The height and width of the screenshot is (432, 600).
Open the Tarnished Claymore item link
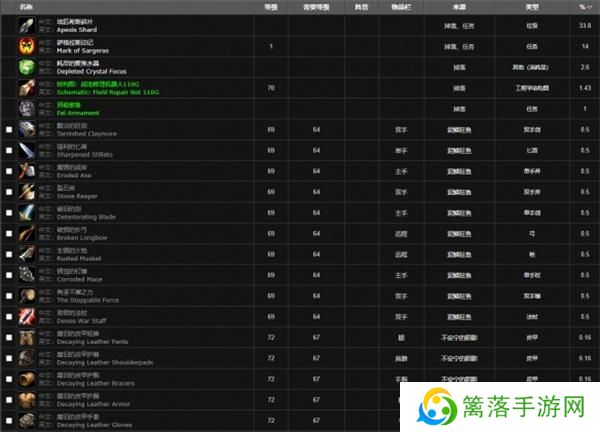(87, 134)
